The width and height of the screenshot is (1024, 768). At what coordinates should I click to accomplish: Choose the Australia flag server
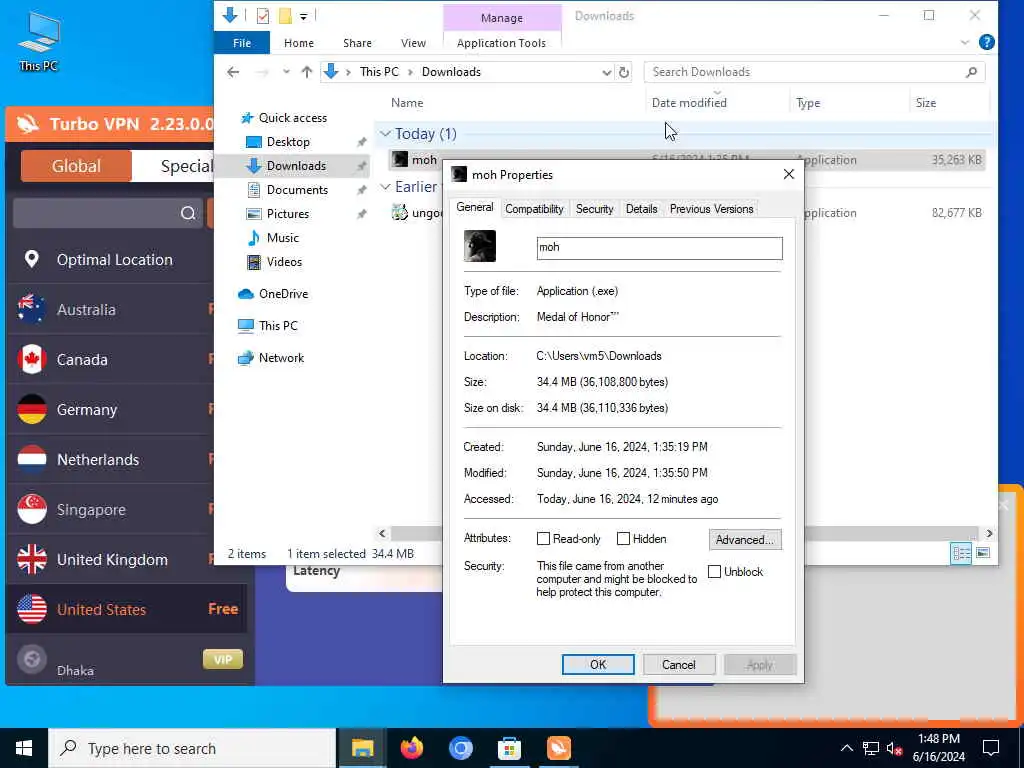[x=32, y=309]
